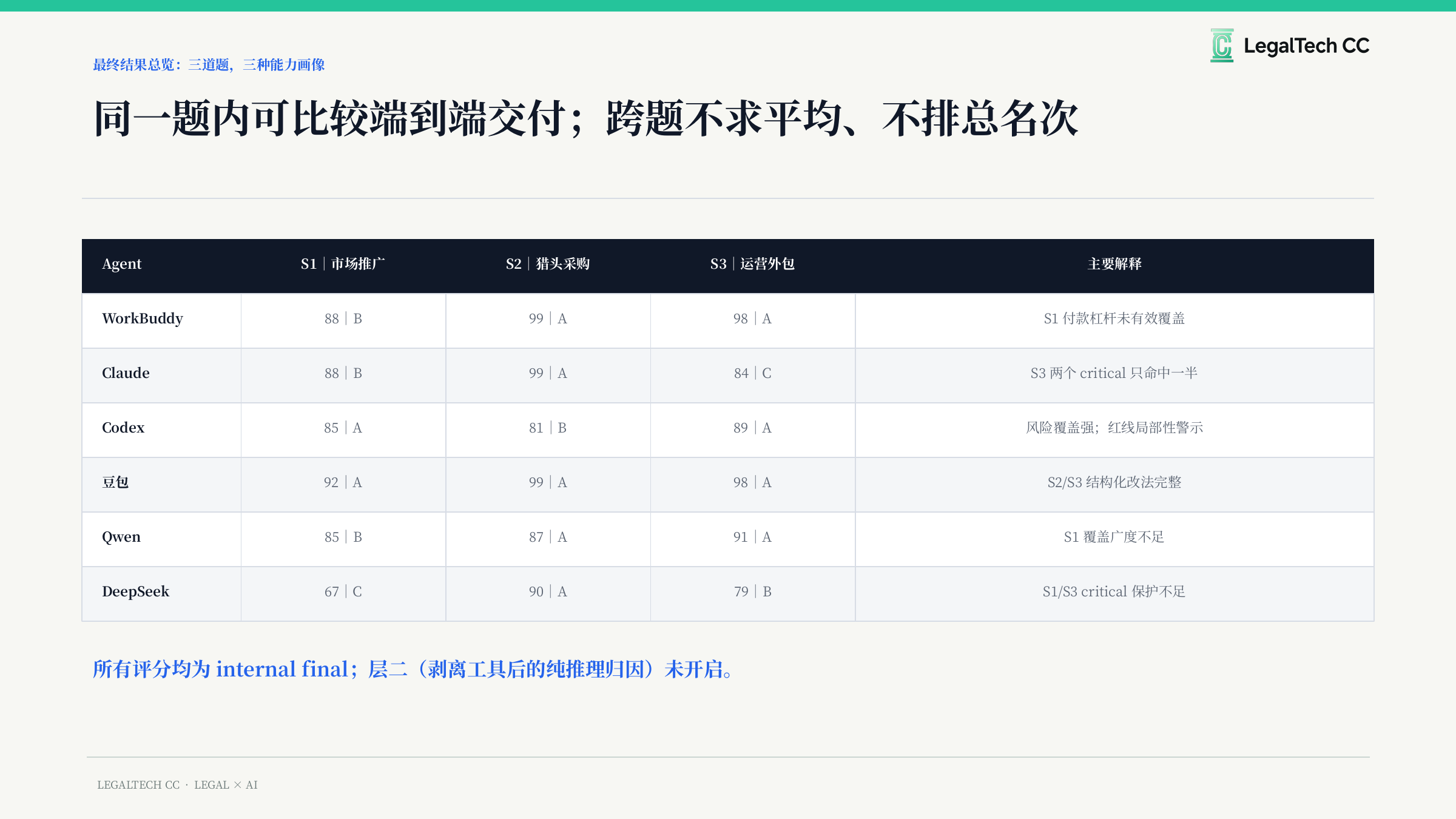Click the 主要解释 column header
Screen dimensions: 1456x819
pyautogui.click(x=1114, y=264)
